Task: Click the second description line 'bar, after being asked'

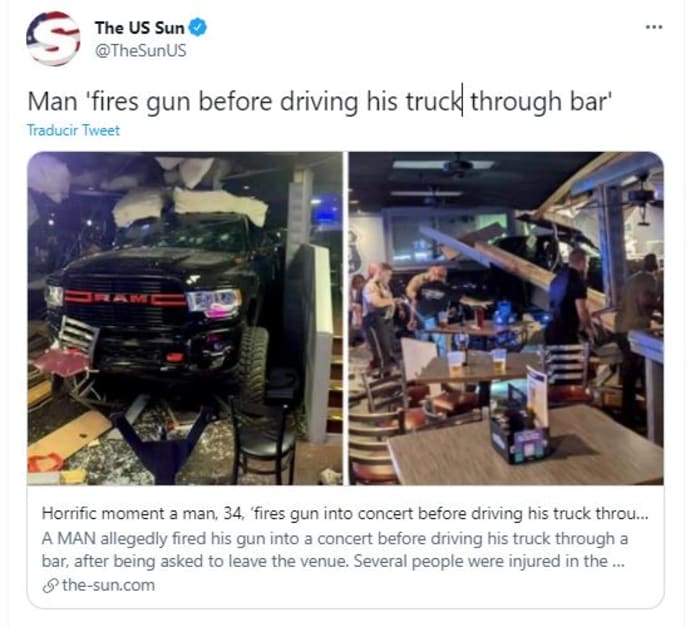Action: pyautogui.click(x=332, y=562)
